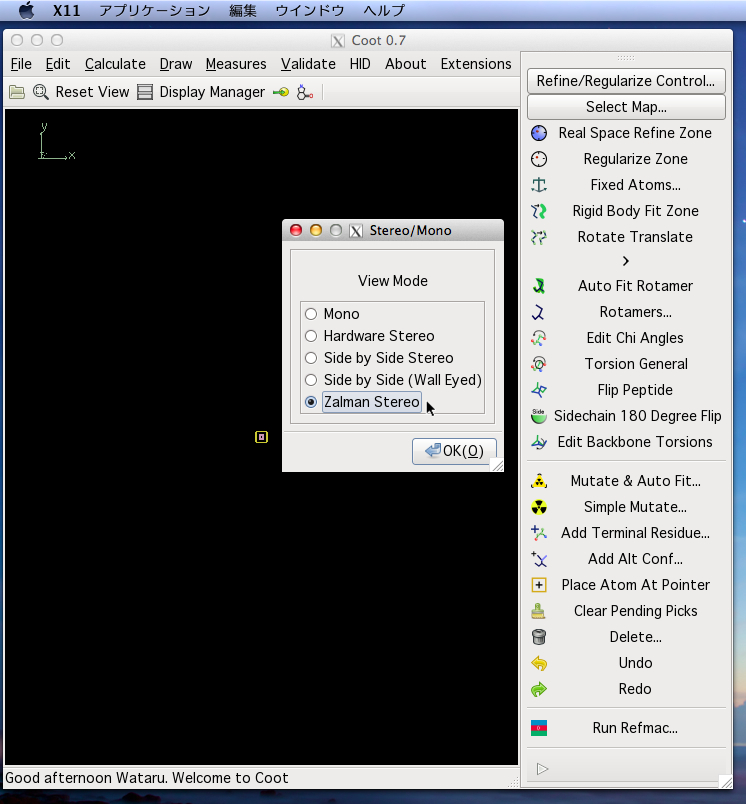This screenshot has height=804, width=746.
Task: Activate Place Atom At Pointer
Action: tap(626, 585)
